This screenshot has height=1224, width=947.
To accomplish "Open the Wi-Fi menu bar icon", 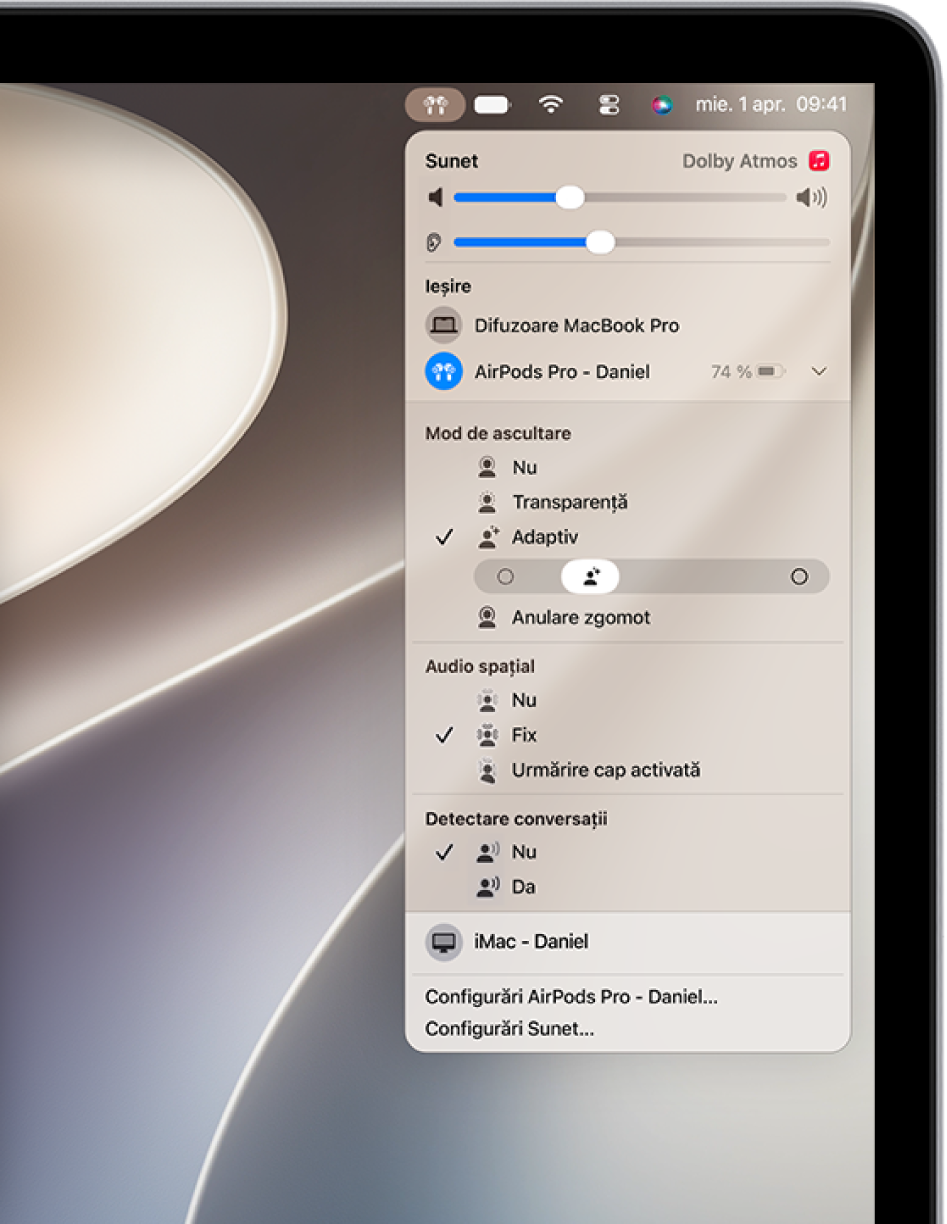I will click(x=550, y=105).
